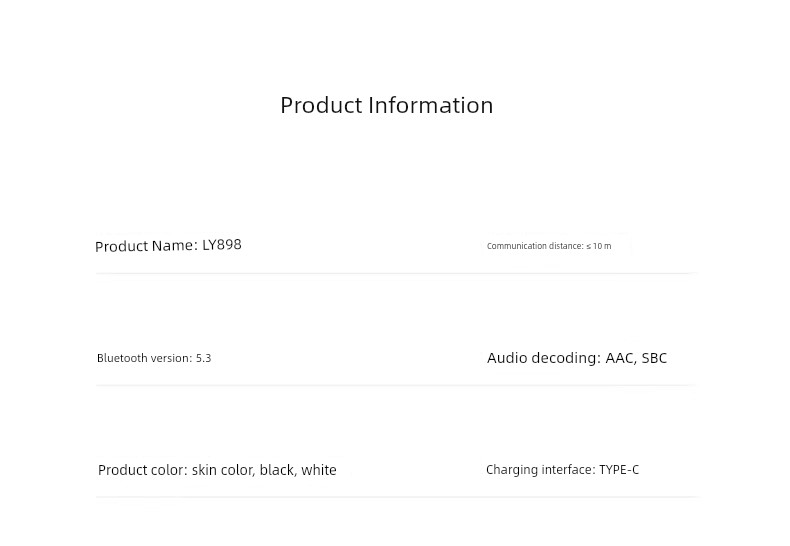Click the SBC codec name
This screenshot has width=790, height=546.
pyautogui.click(x=654, y=358)
